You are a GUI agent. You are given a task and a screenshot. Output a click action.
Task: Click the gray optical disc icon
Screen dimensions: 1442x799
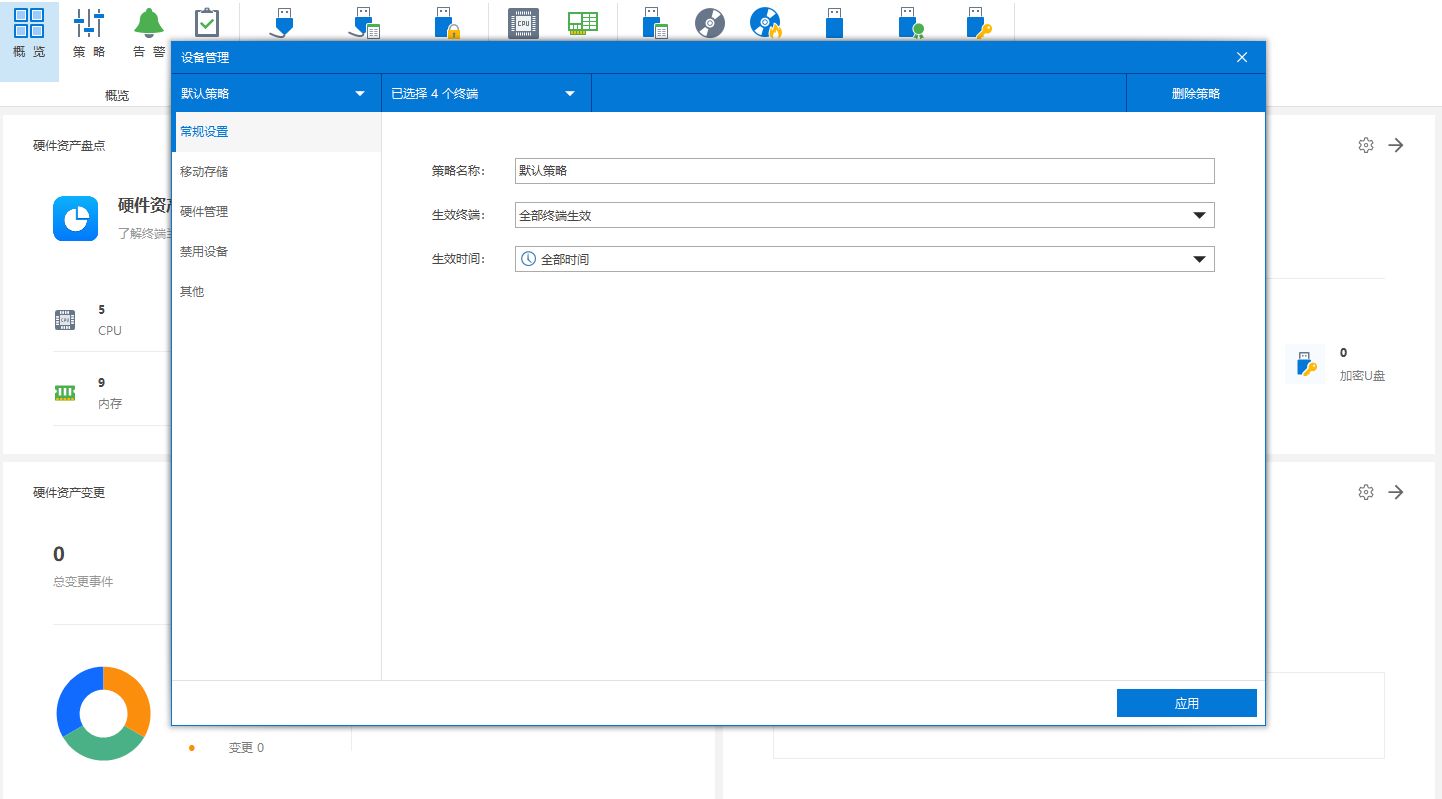(x=710, y=22)
